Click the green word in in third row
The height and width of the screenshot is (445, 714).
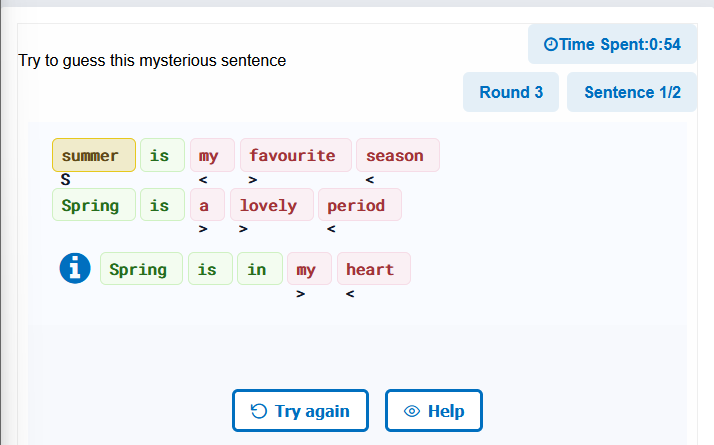pyautogui.click(x=260, y=269)
